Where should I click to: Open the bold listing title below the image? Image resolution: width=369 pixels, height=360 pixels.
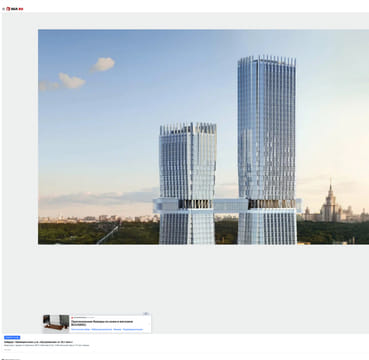[38, 342]
